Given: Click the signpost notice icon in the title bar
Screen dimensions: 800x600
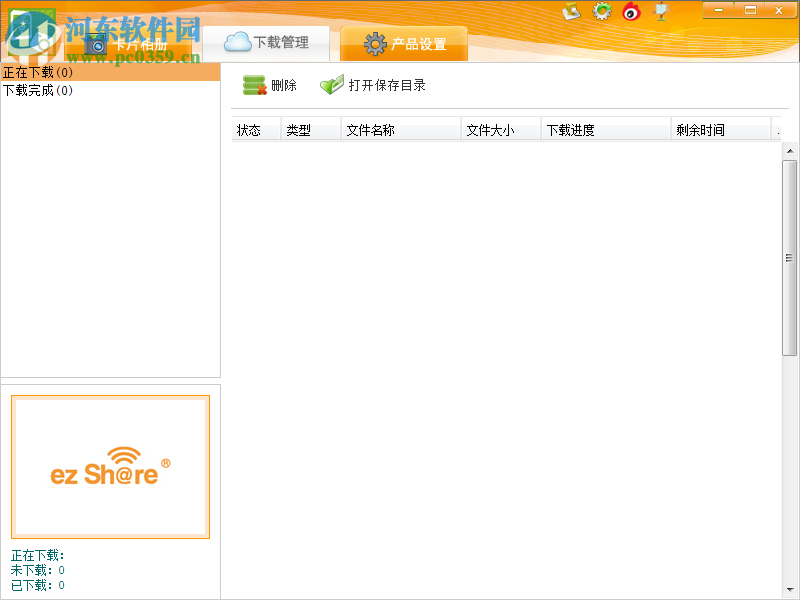Looking at the screenshot, I should point(660,11).
